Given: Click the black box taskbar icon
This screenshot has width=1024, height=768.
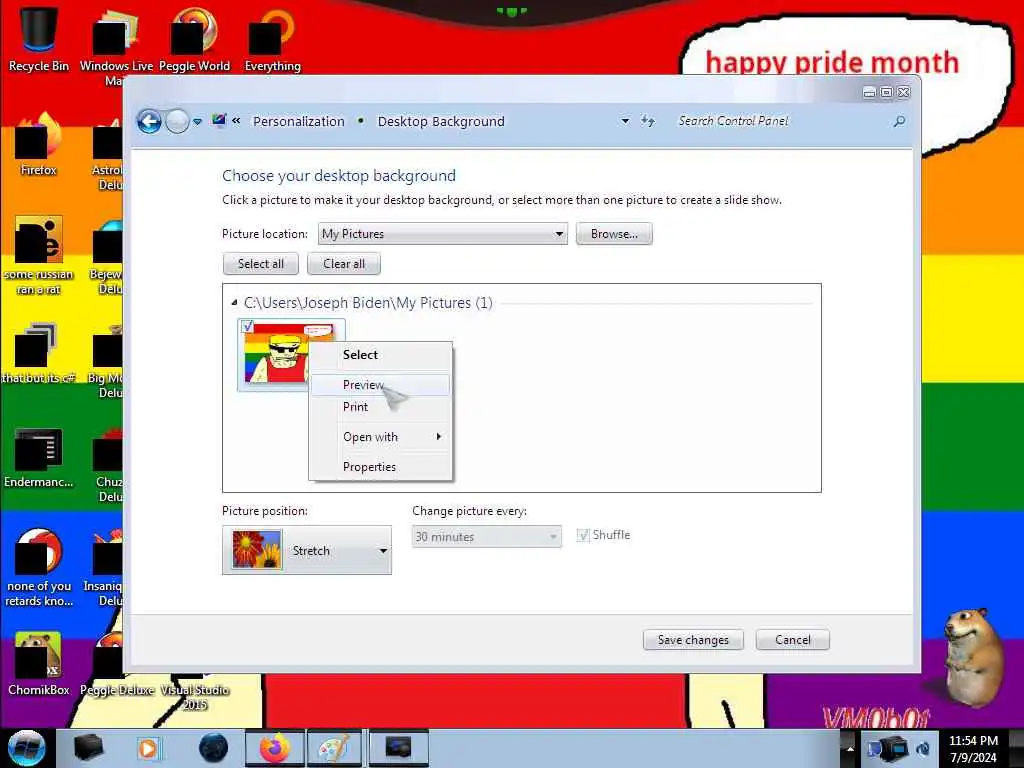Looking at the screenshot, I should (x=89, y=748).
